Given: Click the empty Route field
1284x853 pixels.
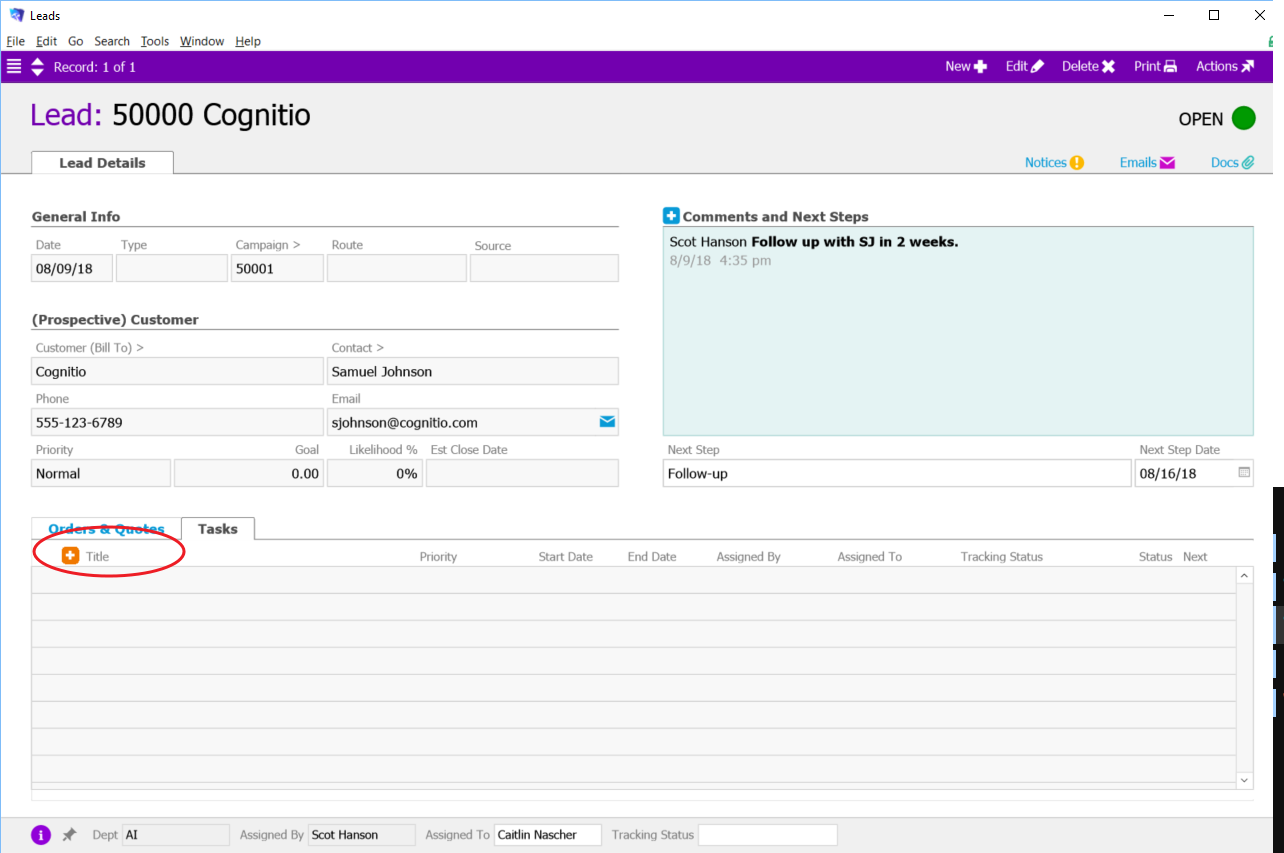Looking at the screenshot, I should 397,268.
